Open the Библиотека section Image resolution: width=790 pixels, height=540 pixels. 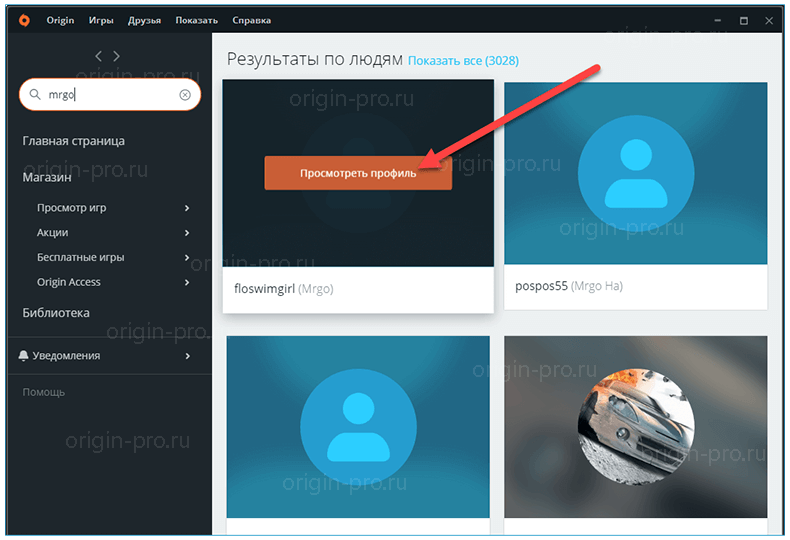click(56, 312)
